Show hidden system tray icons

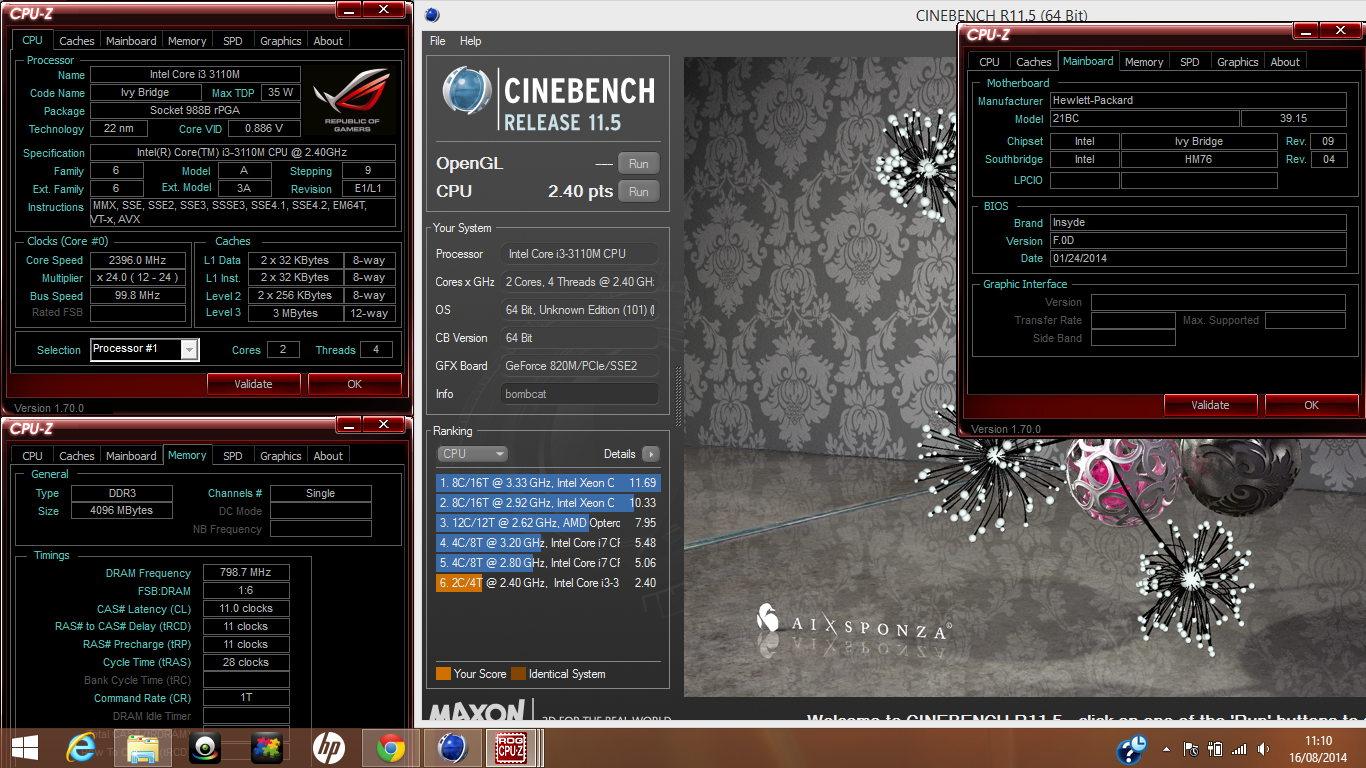click(x=1166, y=748)
